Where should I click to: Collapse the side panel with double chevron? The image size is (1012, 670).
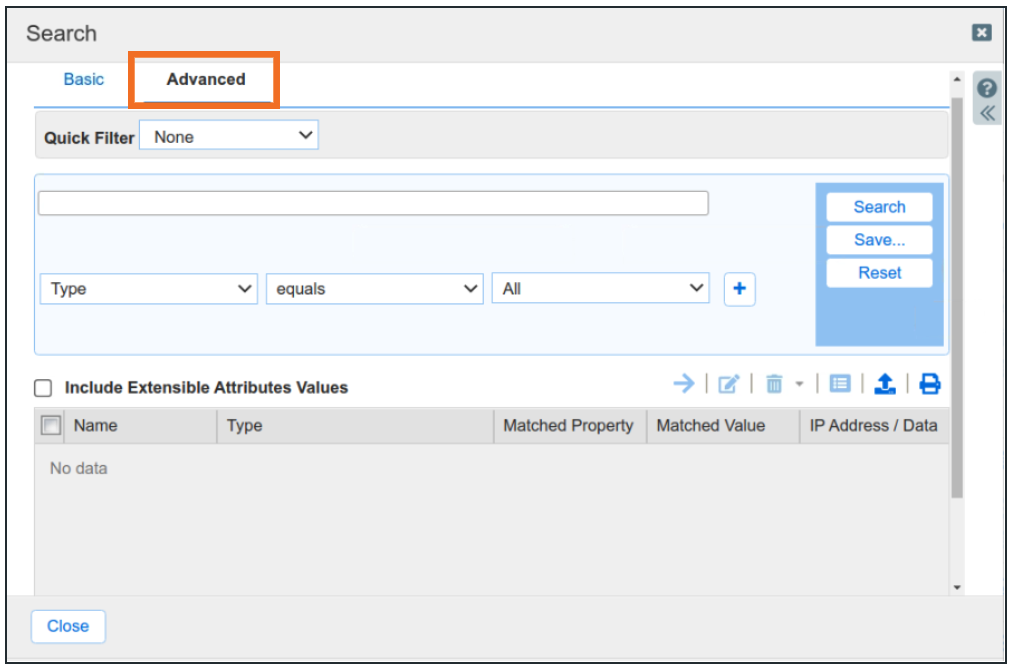987,113
